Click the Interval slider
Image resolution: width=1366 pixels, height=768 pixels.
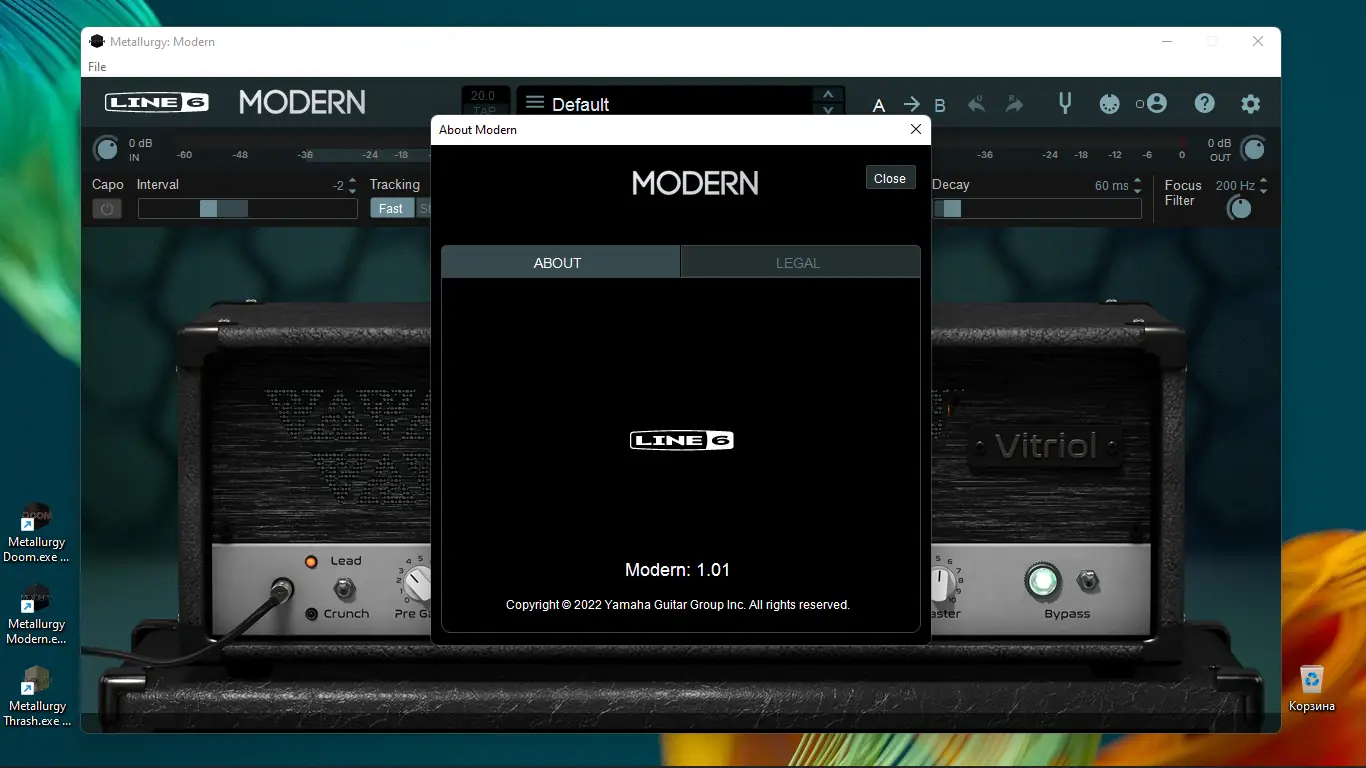248,209
